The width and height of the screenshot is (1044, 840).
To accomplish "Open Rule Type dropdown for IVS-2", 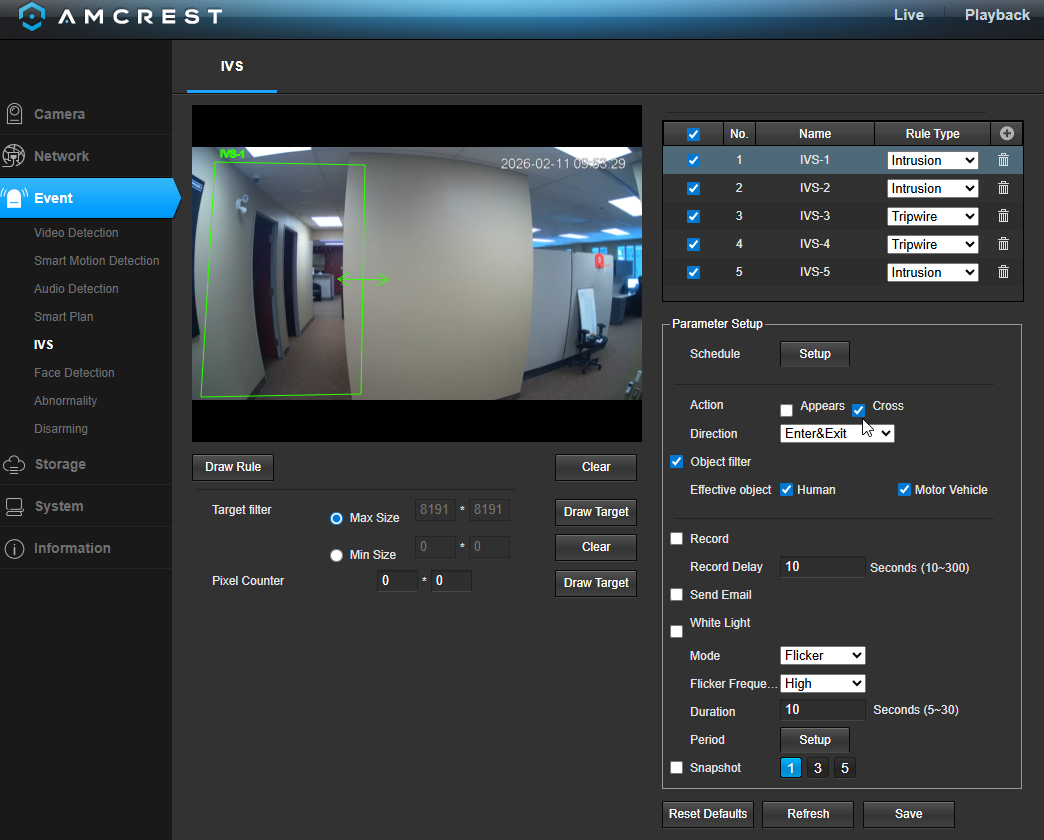I will (x=932, y=188).
